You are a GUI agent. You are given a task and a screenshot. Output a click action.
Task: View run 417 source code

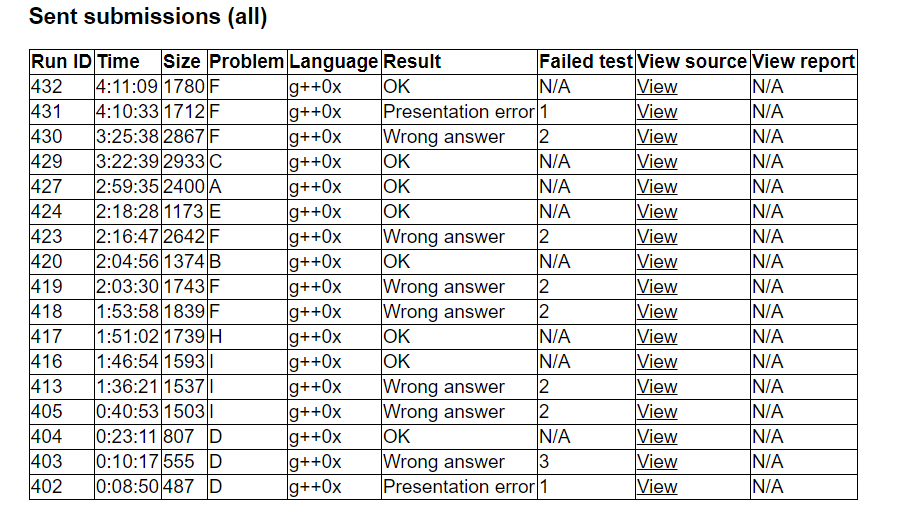(657, 337)
